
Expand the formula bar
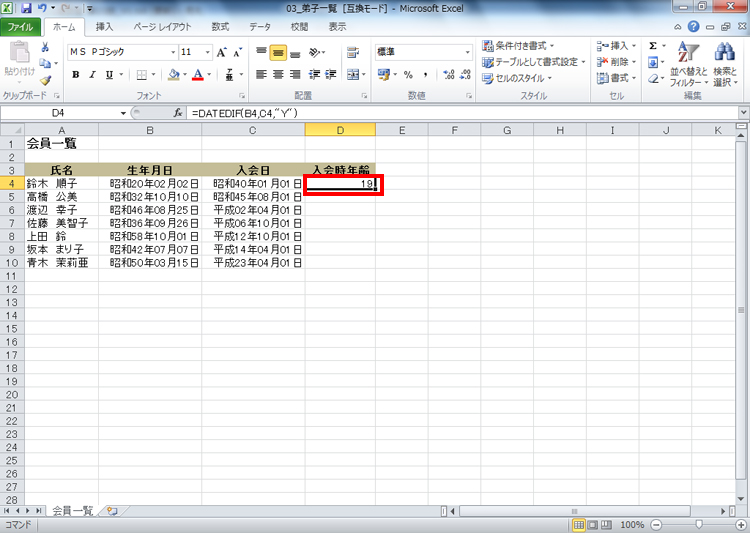click(743, 113)
